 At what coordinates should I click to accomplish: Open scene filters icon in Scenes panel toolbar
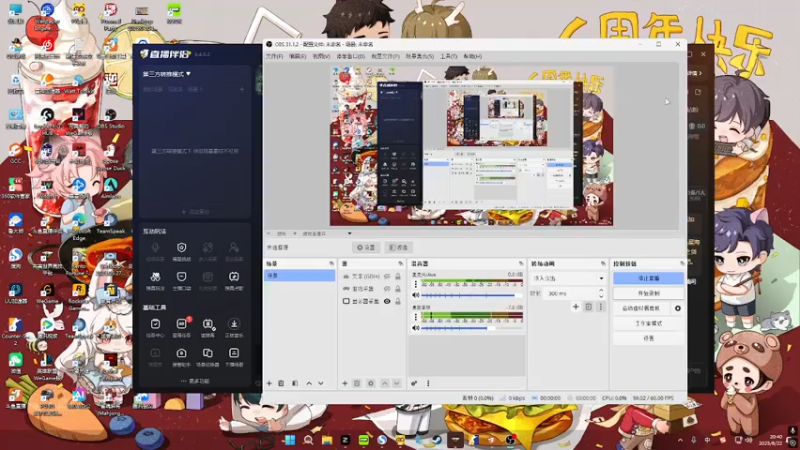click(x=295, y=383)
